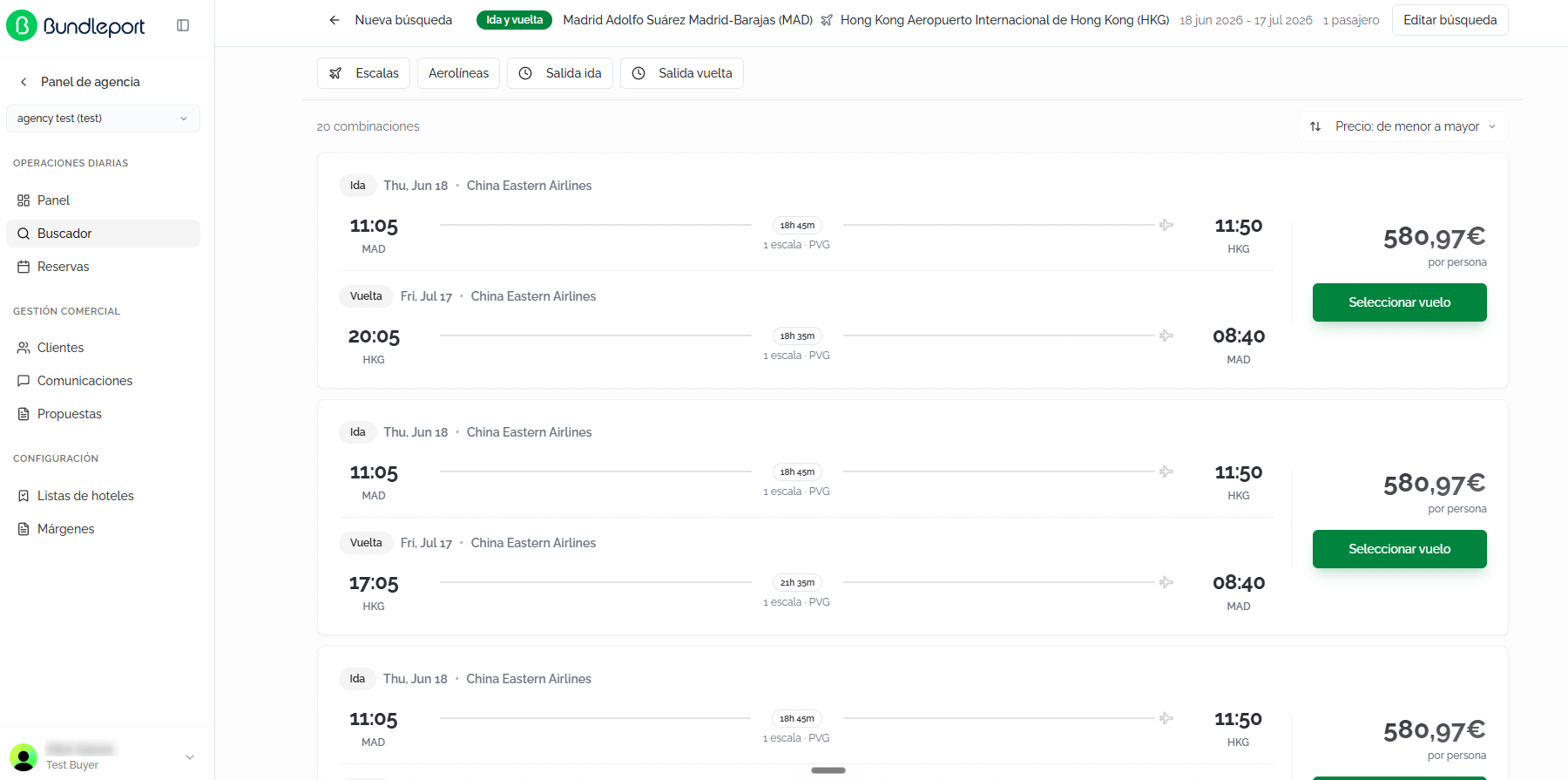
Task: Click Editar búsqueda button
Action: (x=1450, y=20)
